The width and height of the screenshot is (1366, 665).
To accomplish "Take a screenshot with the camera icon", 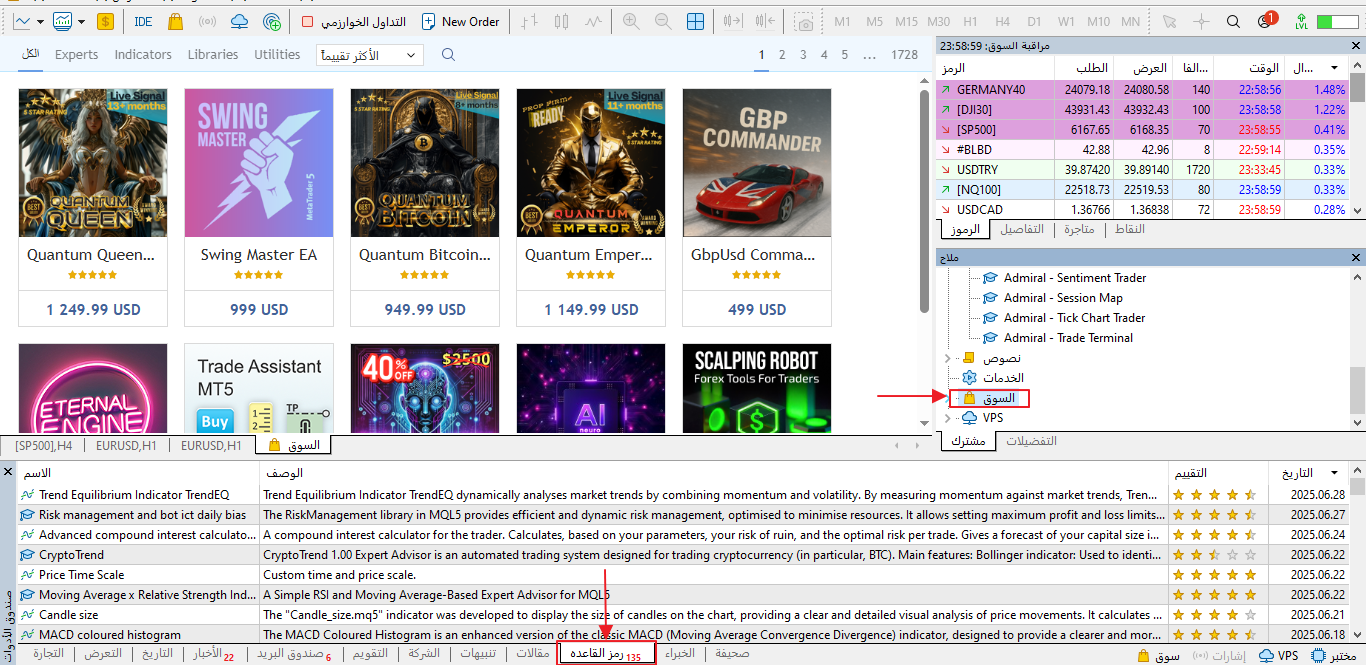I will pos(804,21).
